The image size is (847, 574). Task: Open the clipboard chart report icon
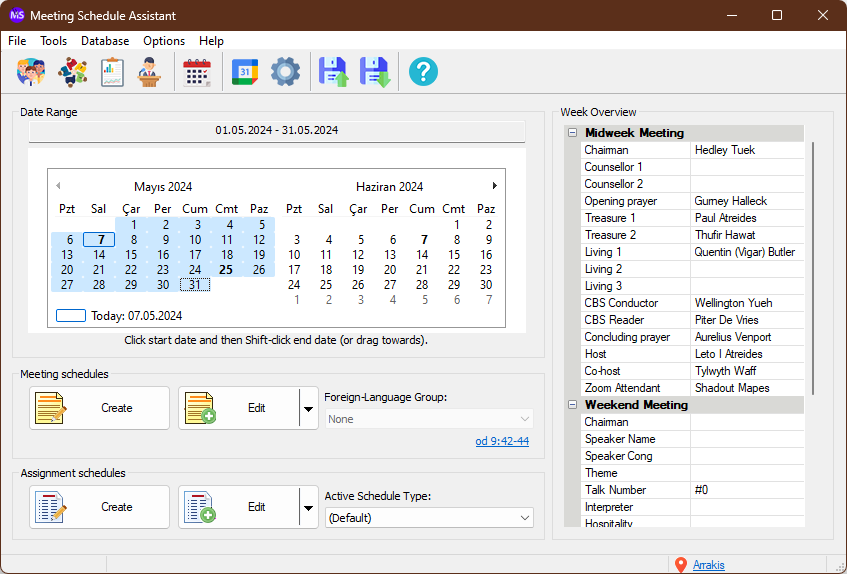112,72
